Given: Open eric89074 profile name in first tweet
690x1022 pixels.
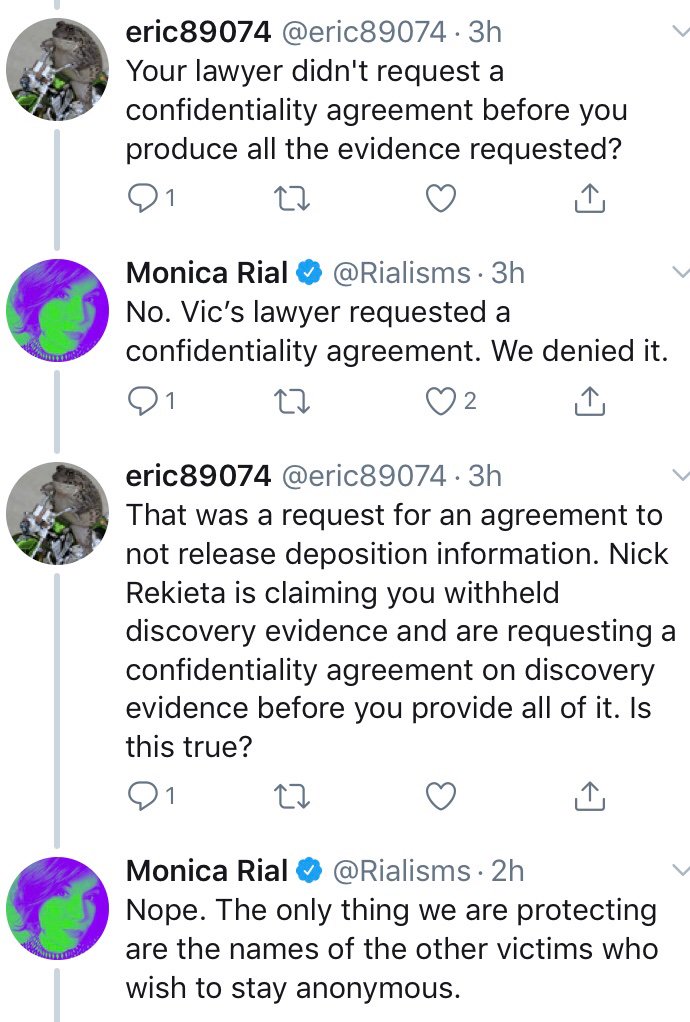Looking at the screenshot, I should [x=198, y=32].
